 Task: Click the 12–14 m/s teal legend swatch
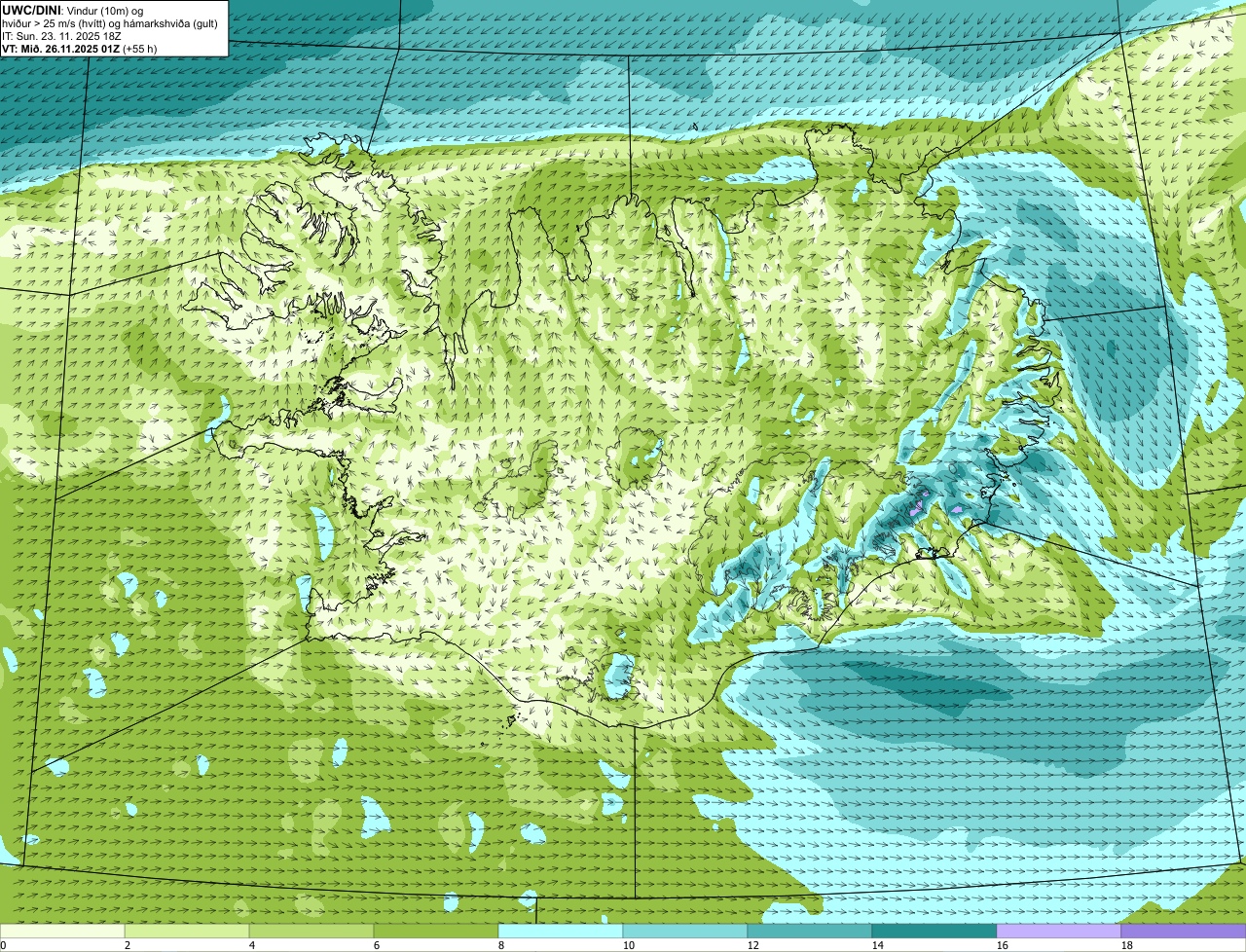pos(810,932)
